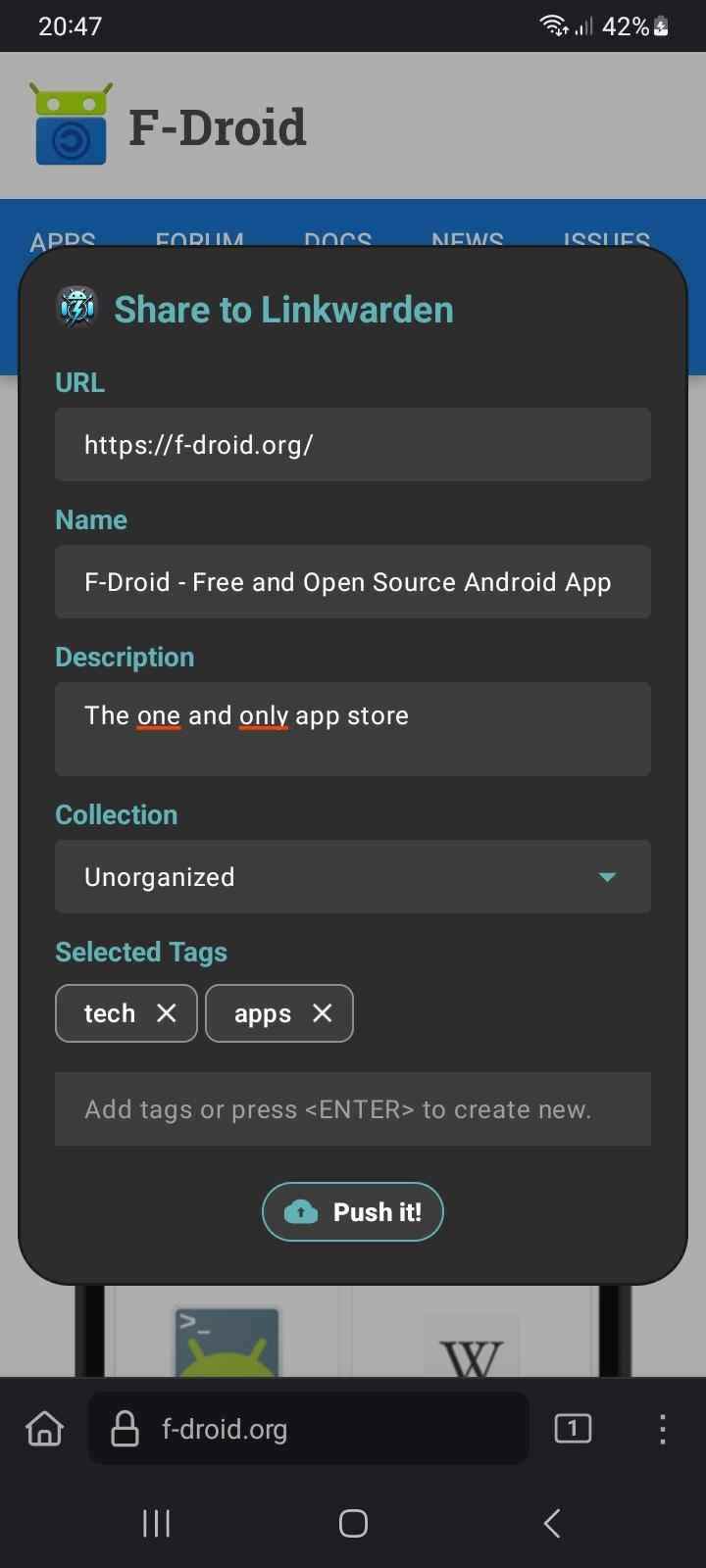
Task: Click the cloud upload icon on Push it!
Action: 301,1212
